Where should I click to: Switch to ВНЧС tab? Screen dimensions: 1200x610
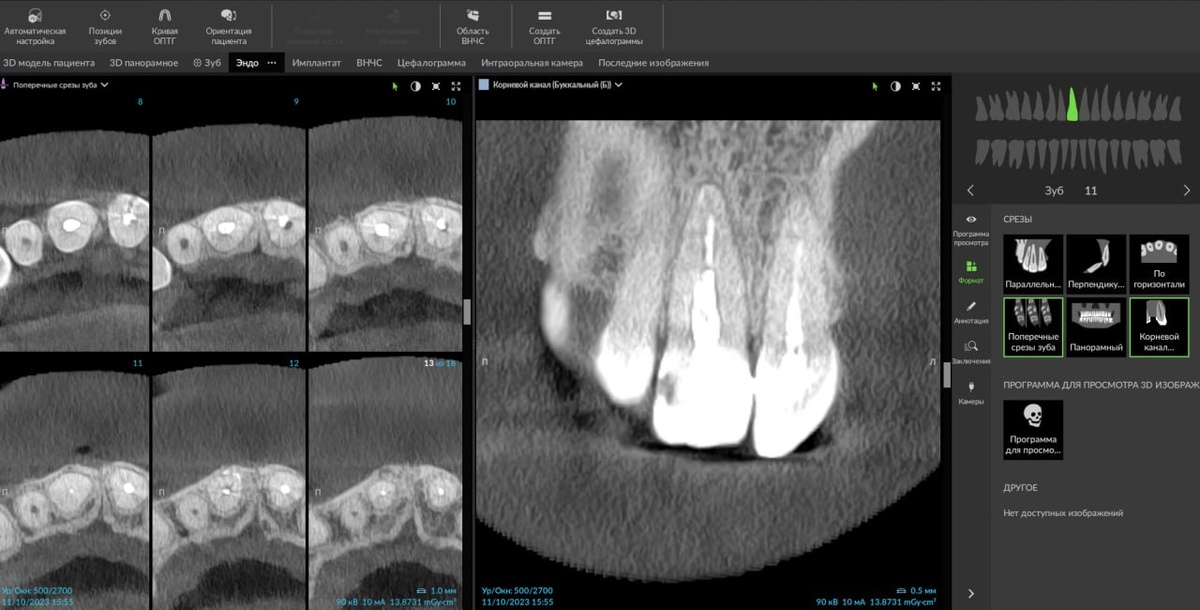(369, 62)
